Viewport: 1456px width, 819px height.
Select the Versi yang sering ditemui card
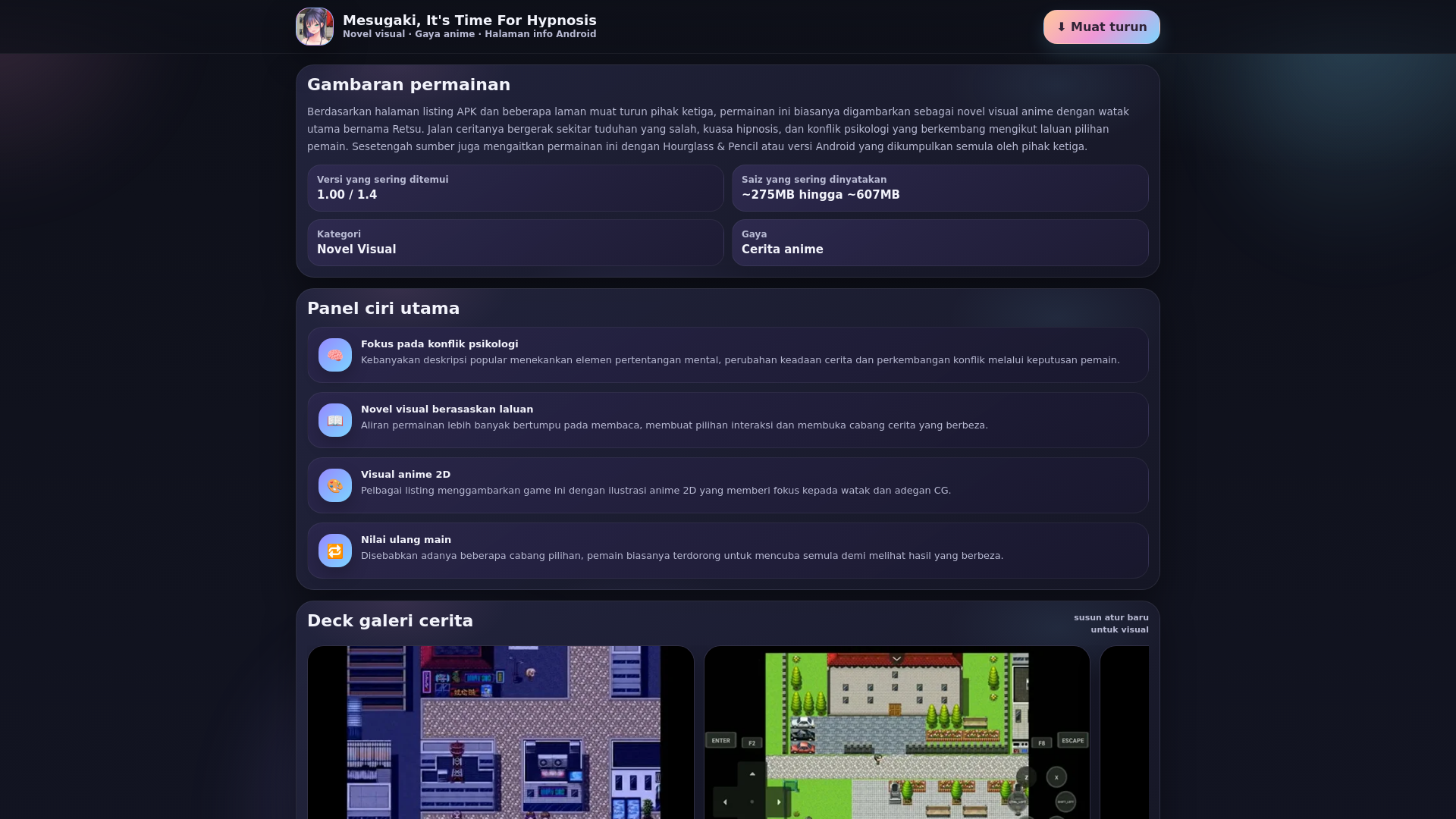[516, 188]
